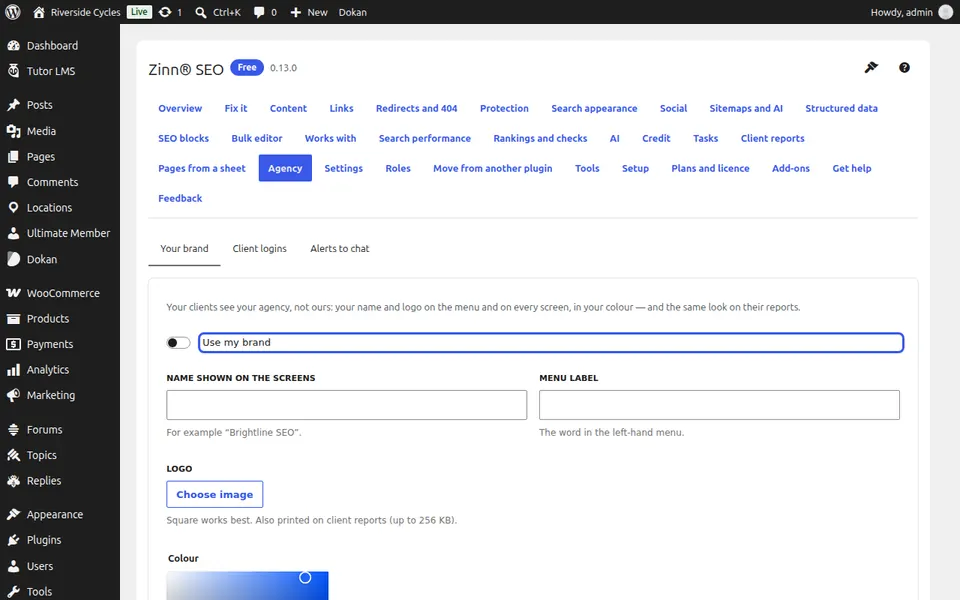Open the help question mark icon
960x600 pixels.
click(904, 68)
